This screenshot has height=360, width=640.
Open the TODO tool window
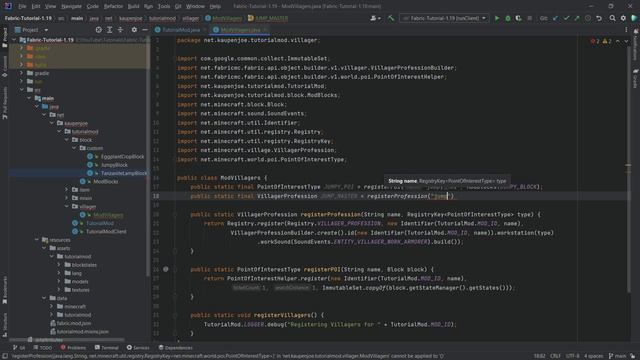click(x=43, y=348)
